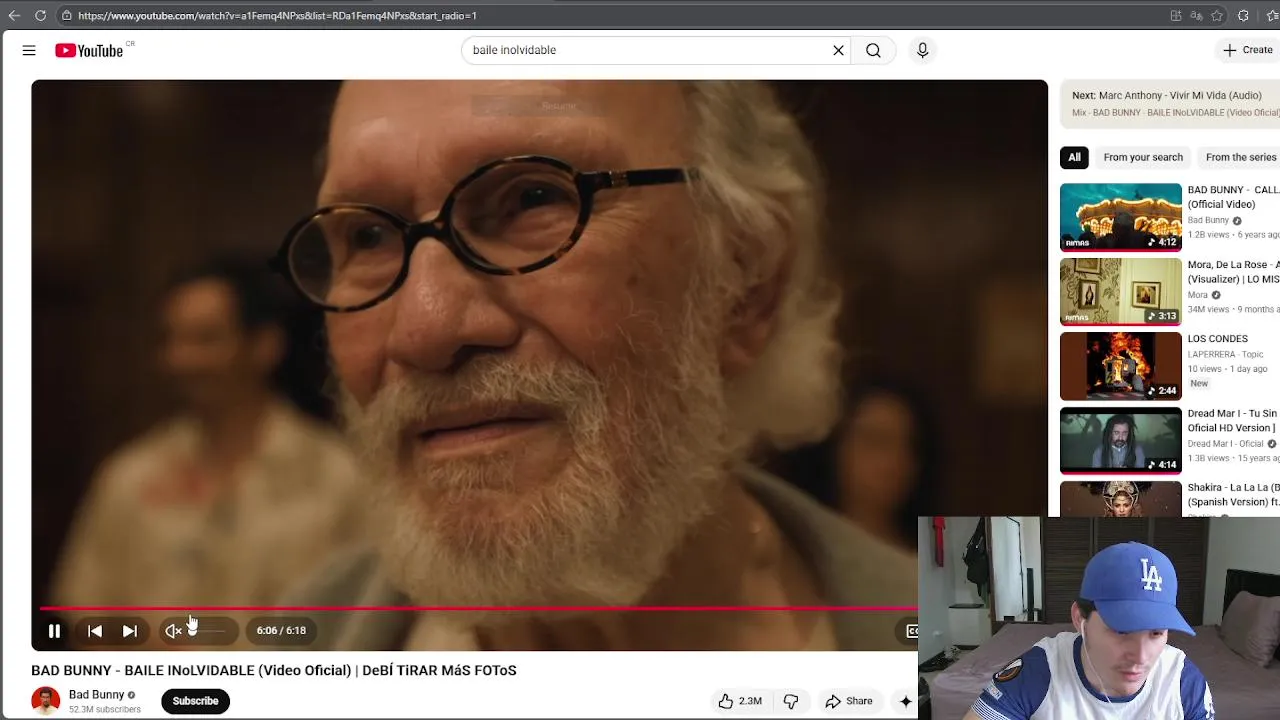Select the 'All' filter chip
Screen dimensions: 1280x720
(x=1074, y=157)
